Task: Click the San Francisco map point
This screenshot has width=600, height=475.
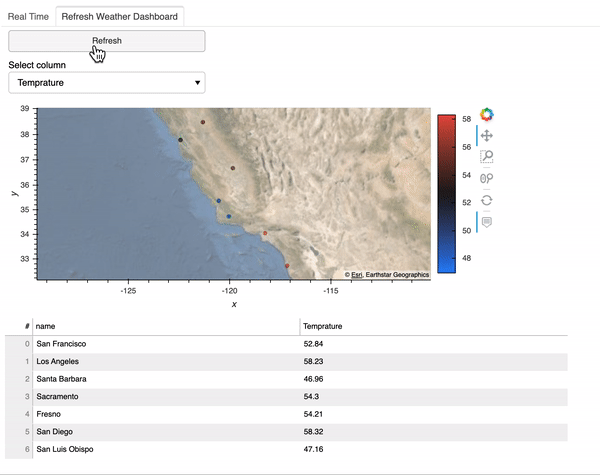Action: (x=180, y=140)
